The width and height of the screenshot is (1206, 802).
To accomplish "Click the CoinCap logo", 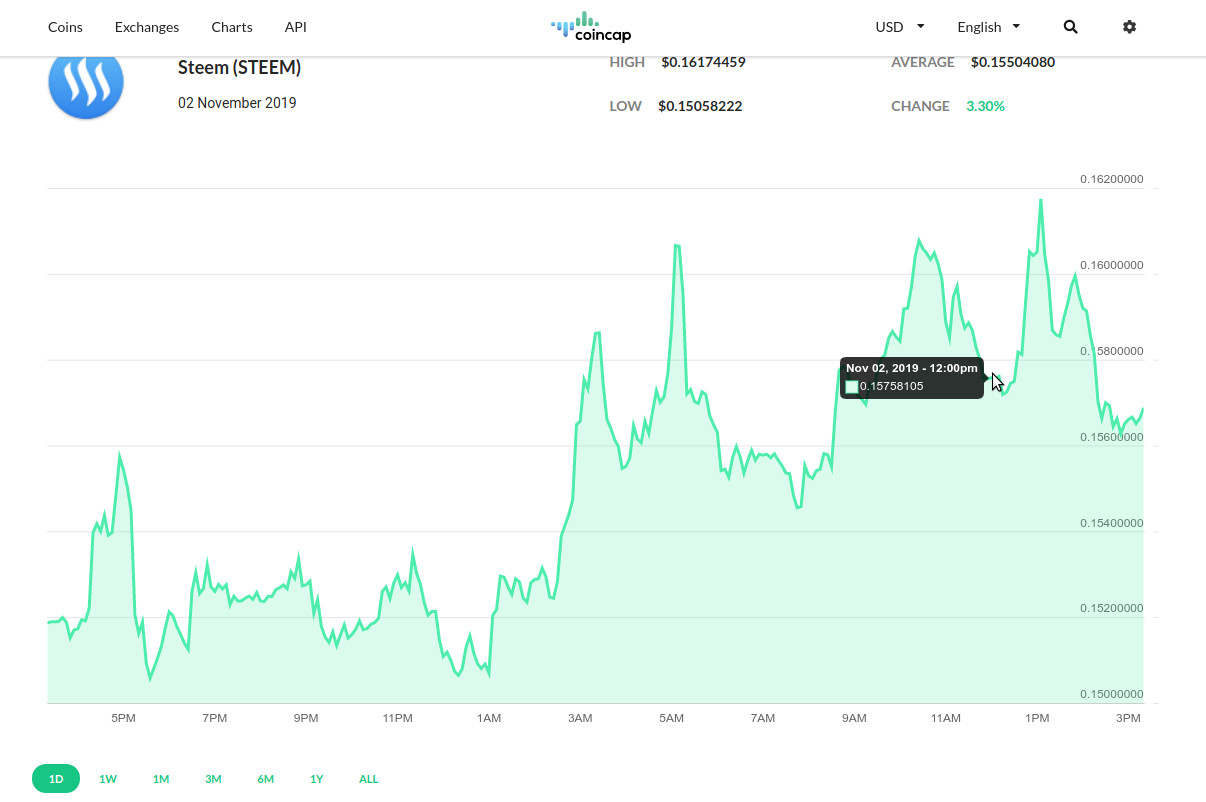I will pyautogui.click(x=591, y=27).
